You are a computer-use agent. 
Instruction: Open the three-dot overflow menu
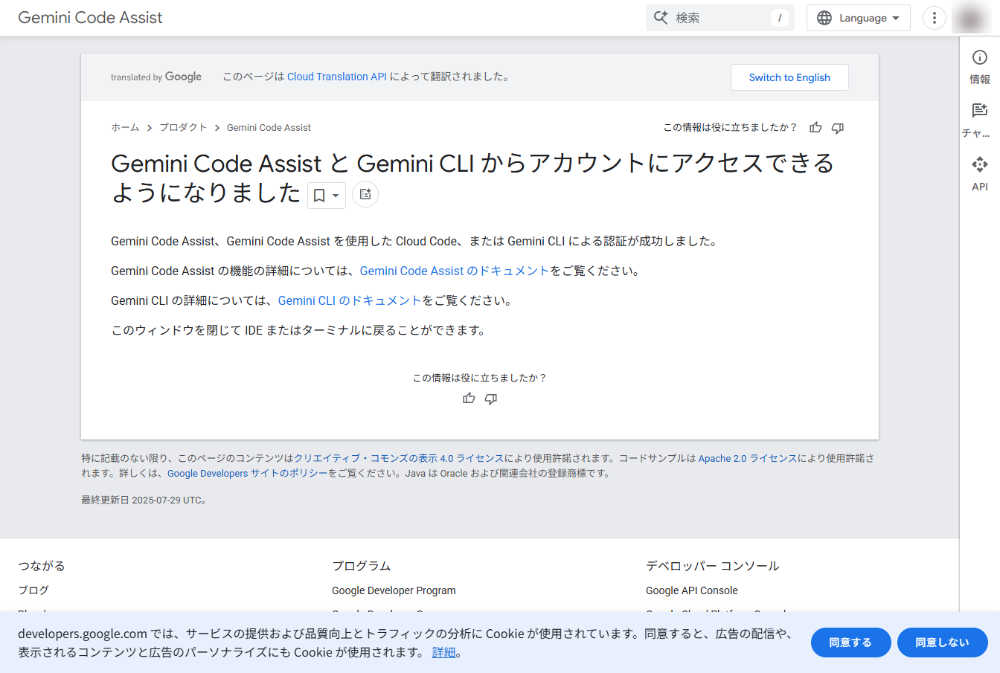pyautogui.click(x=934, y=18)
